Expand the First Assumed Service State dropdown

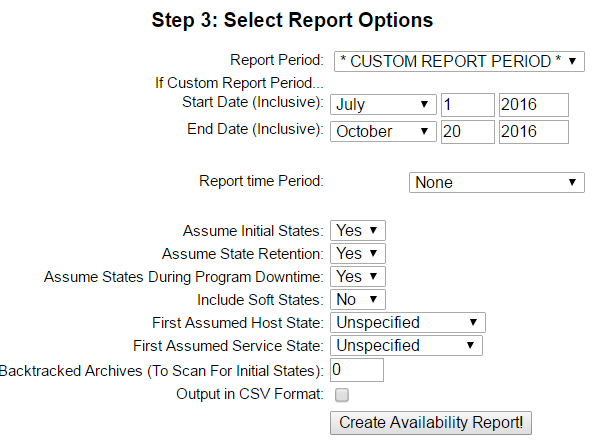click(x=406, y=345)
